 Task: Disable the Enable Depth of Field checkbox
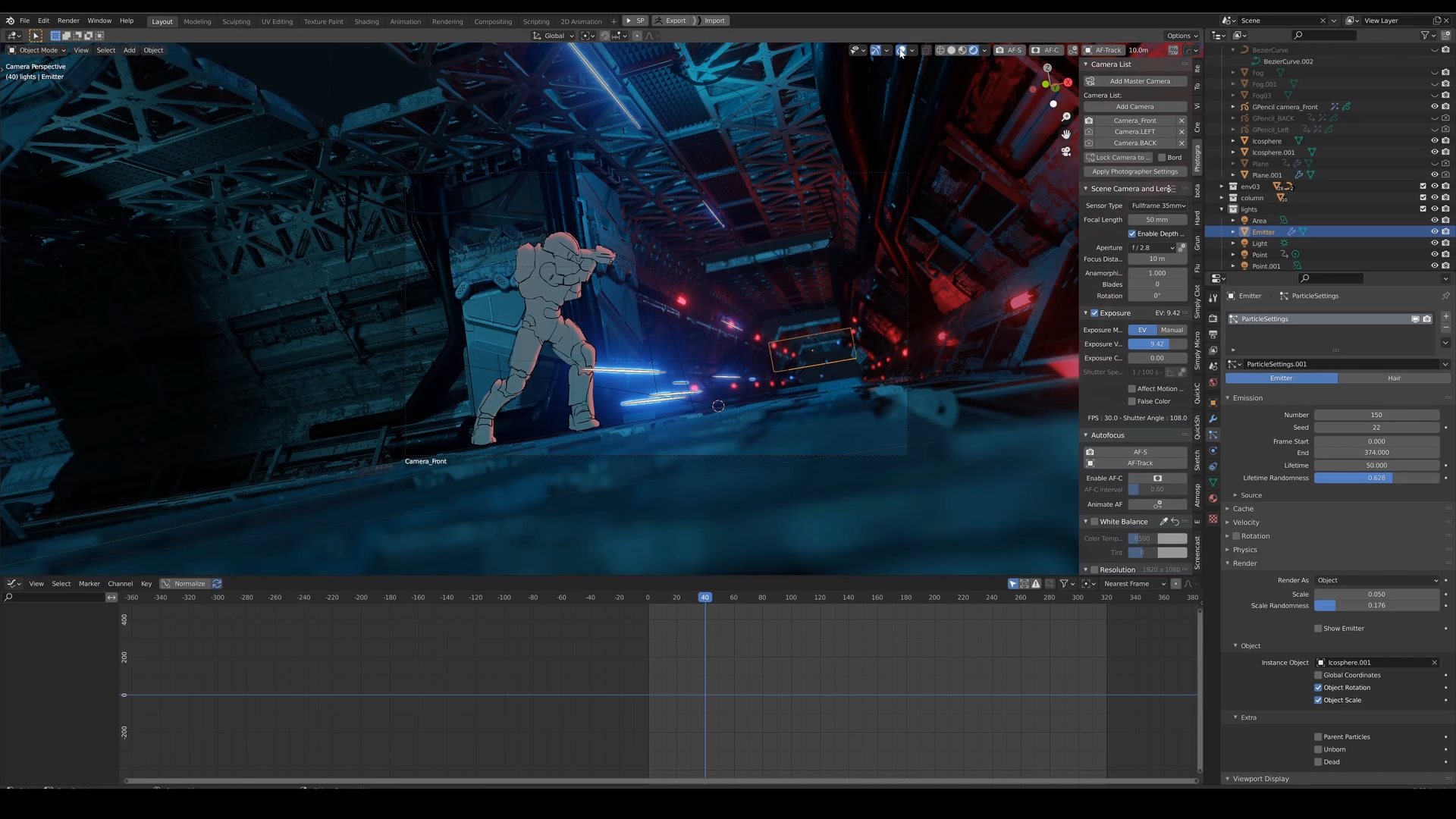(1132, 234)
